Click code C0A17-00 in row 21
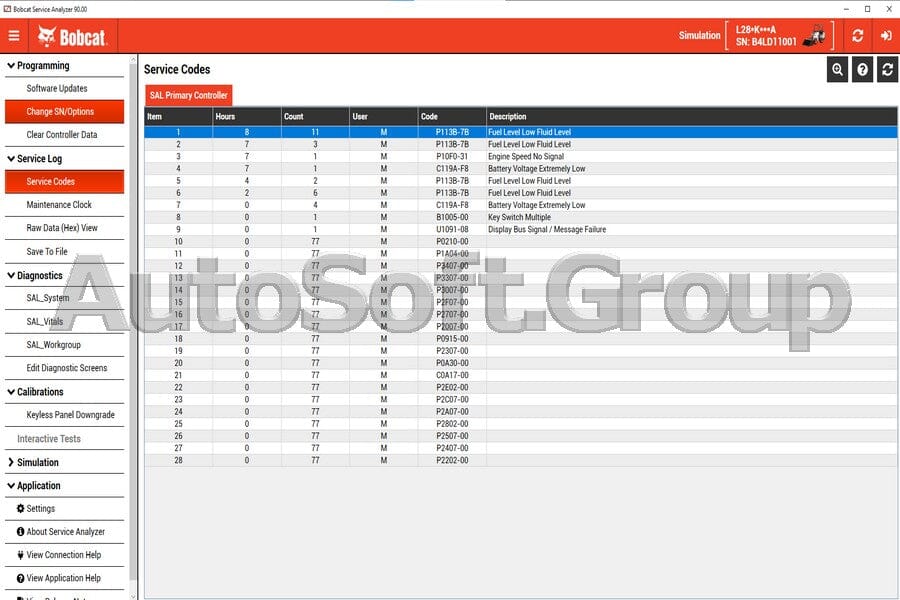The height and width of the screenshot is (600, 900). point(452,375)
